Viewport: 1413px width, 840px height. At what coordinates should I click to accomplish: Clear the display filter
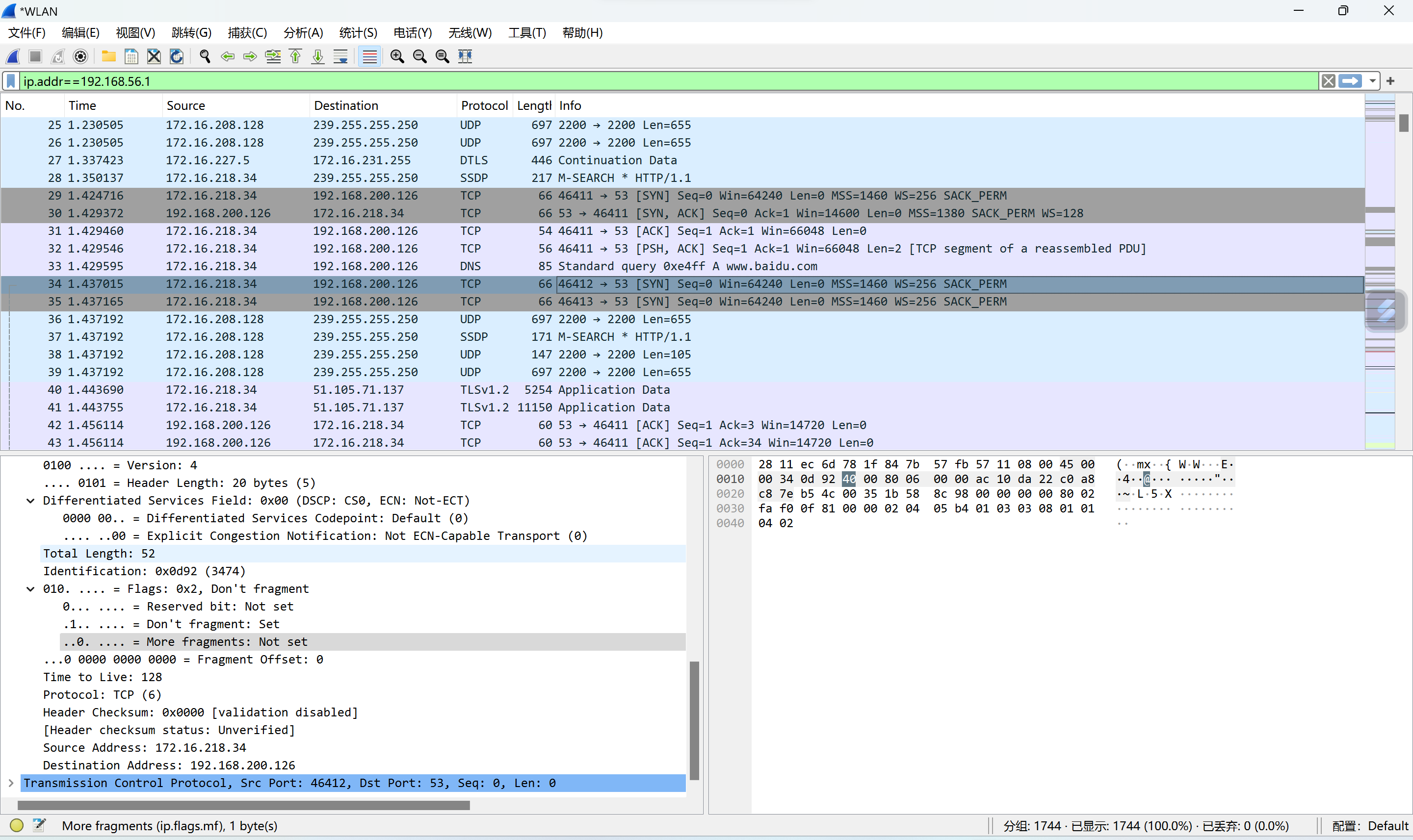point(1328,81)
